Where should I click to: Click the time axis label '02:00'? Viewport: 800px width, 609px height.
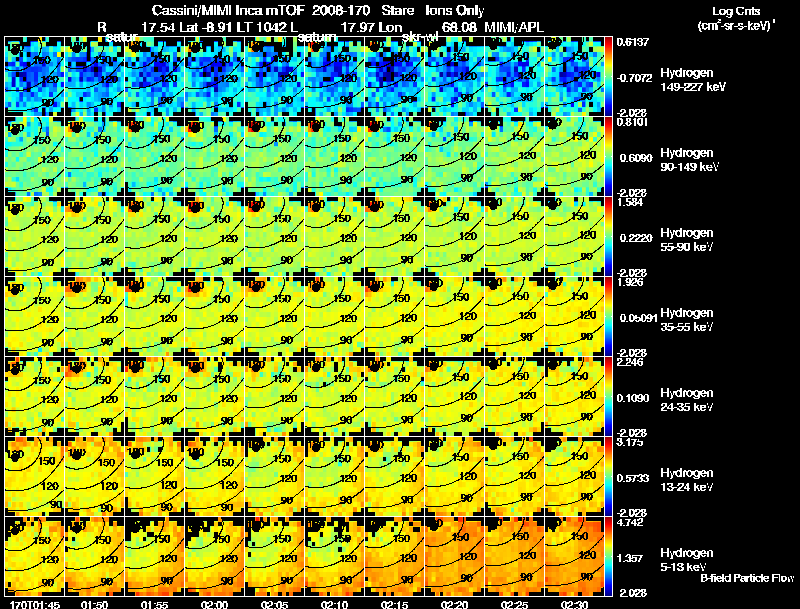214,604
